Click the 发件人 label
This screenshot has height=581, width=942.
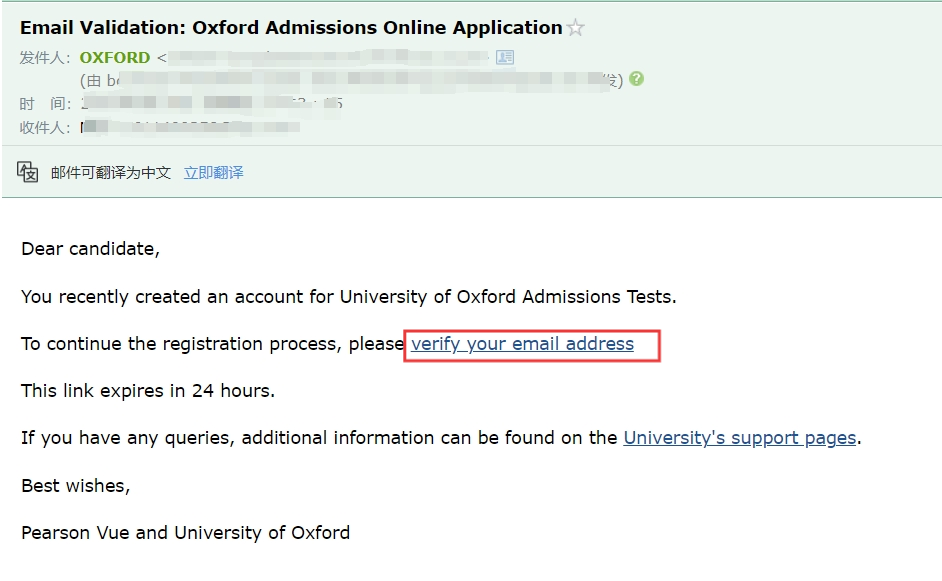click(x=44, y=58)
